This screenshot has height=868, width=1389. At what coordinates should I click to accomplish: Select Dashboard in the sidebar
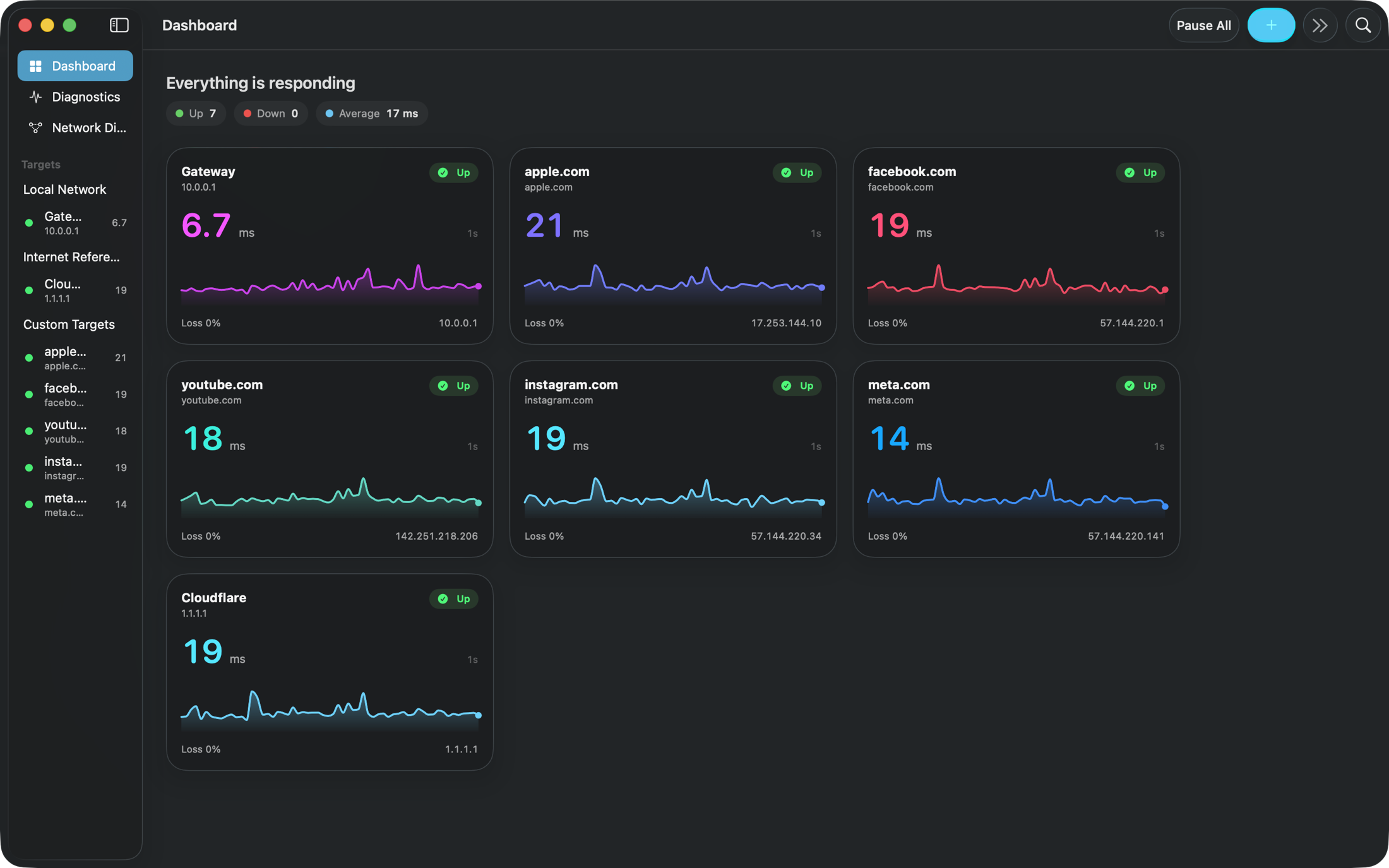(75, 66)
